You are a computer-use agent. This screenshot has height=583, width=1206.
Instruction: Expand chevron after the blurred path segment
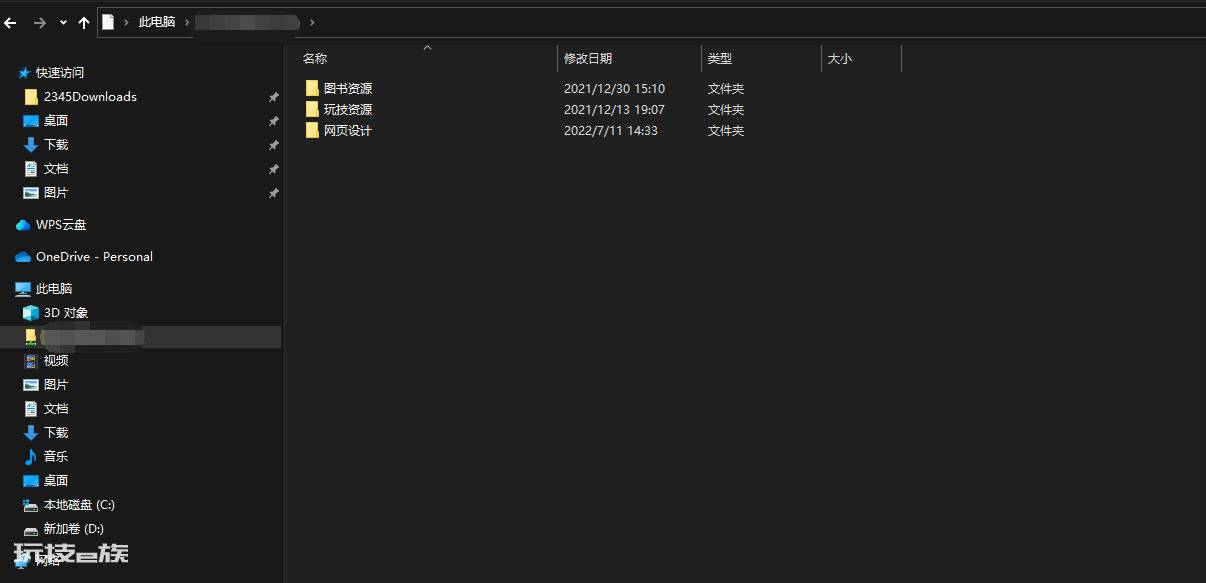pyautogui.click(x=312, y=22)
